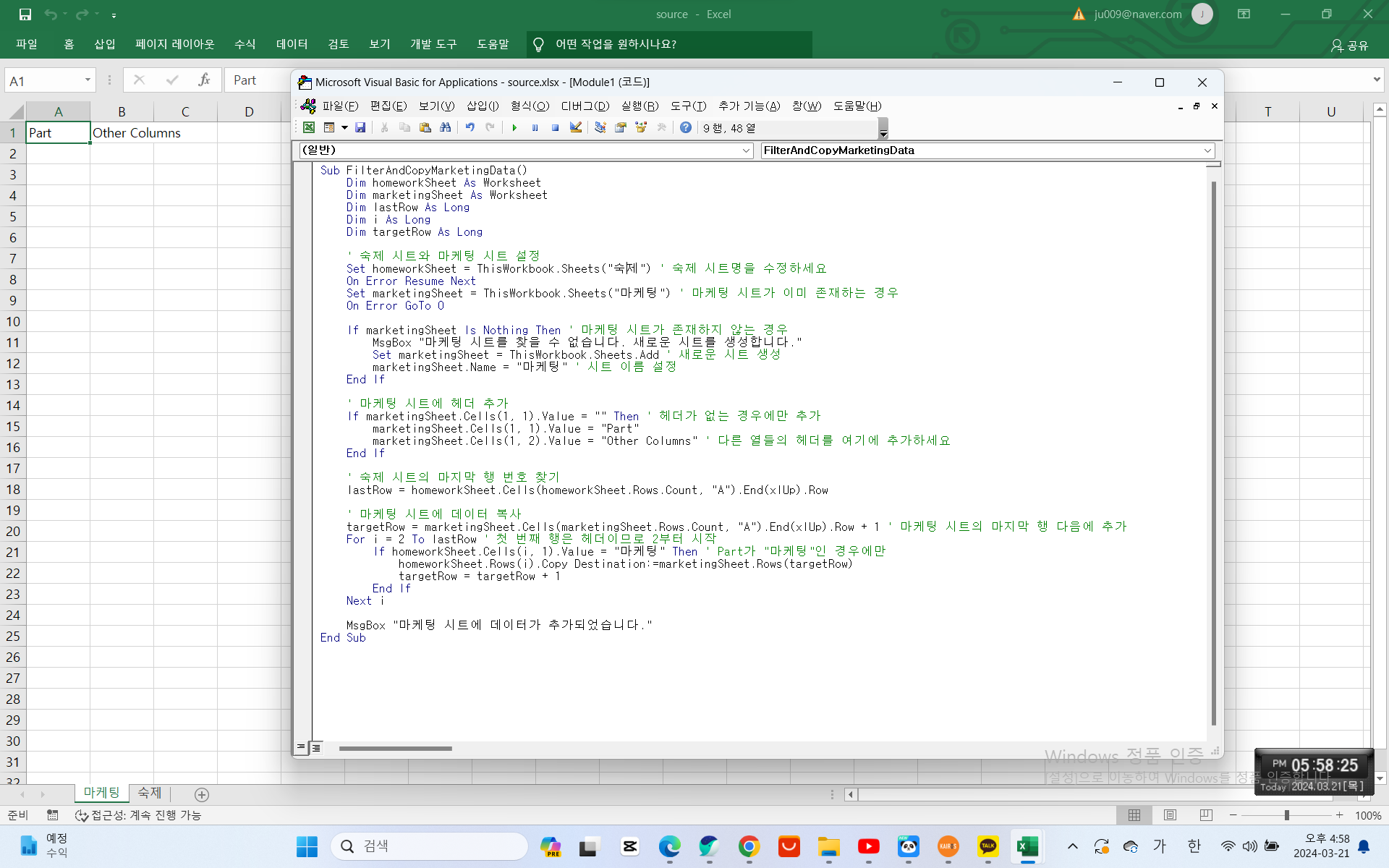This screenshot has width=1389, height=868.
Task: Toggle the Korean/English IME indicator 한
Action: coord(1194,846)
